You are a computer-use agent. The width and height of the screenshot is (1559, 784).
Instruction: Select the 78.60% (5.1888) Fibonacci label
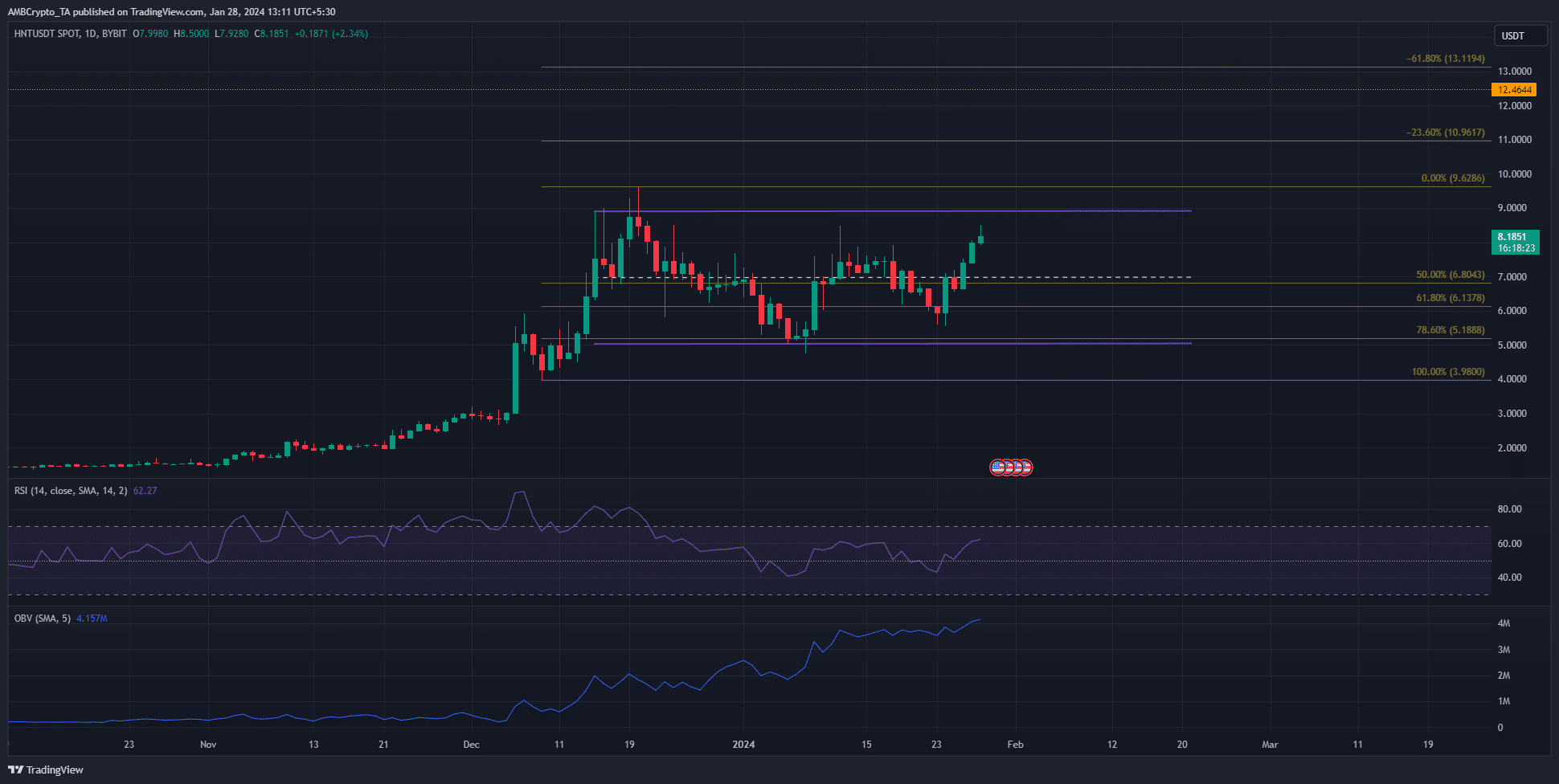[1451, 330]
